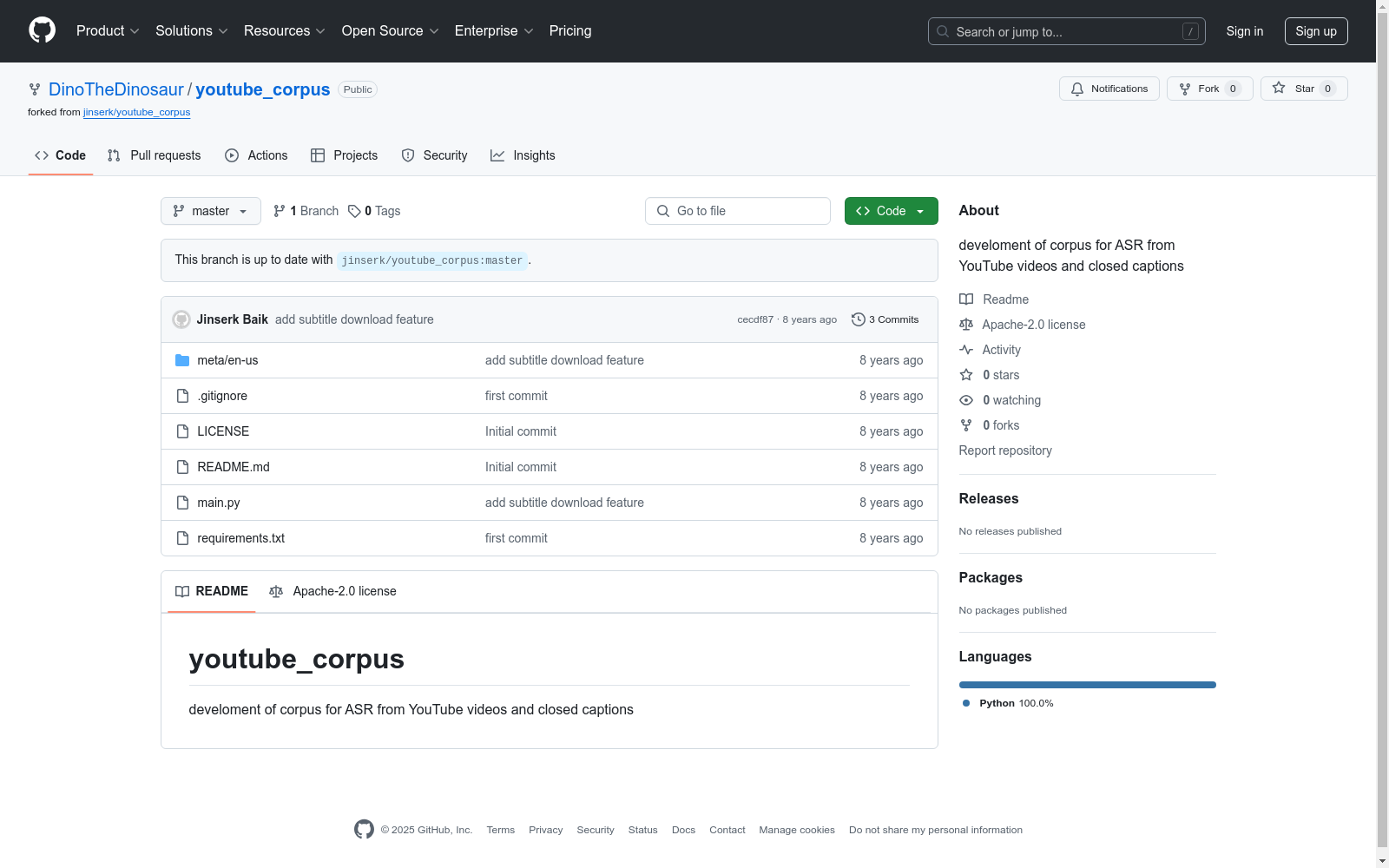Click the Sign in link
Screen dimensions: 1389x868
(1245, 31)
